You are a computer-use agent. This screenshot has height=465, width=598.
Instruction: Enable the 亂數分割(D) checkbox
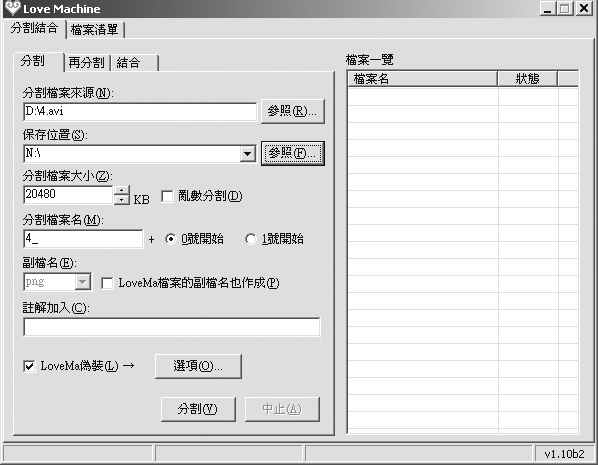click(x=167, y=196)
